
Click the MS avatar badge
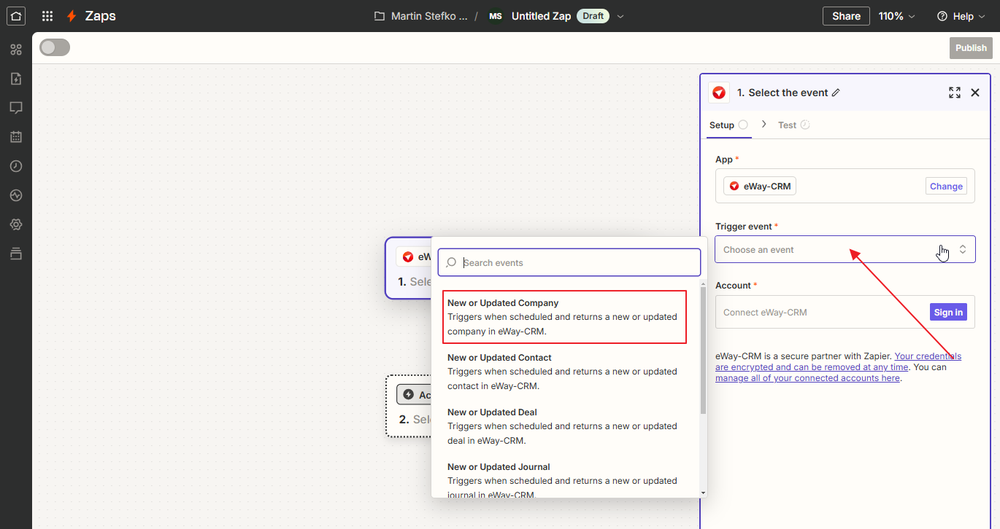tap(496, 16)
